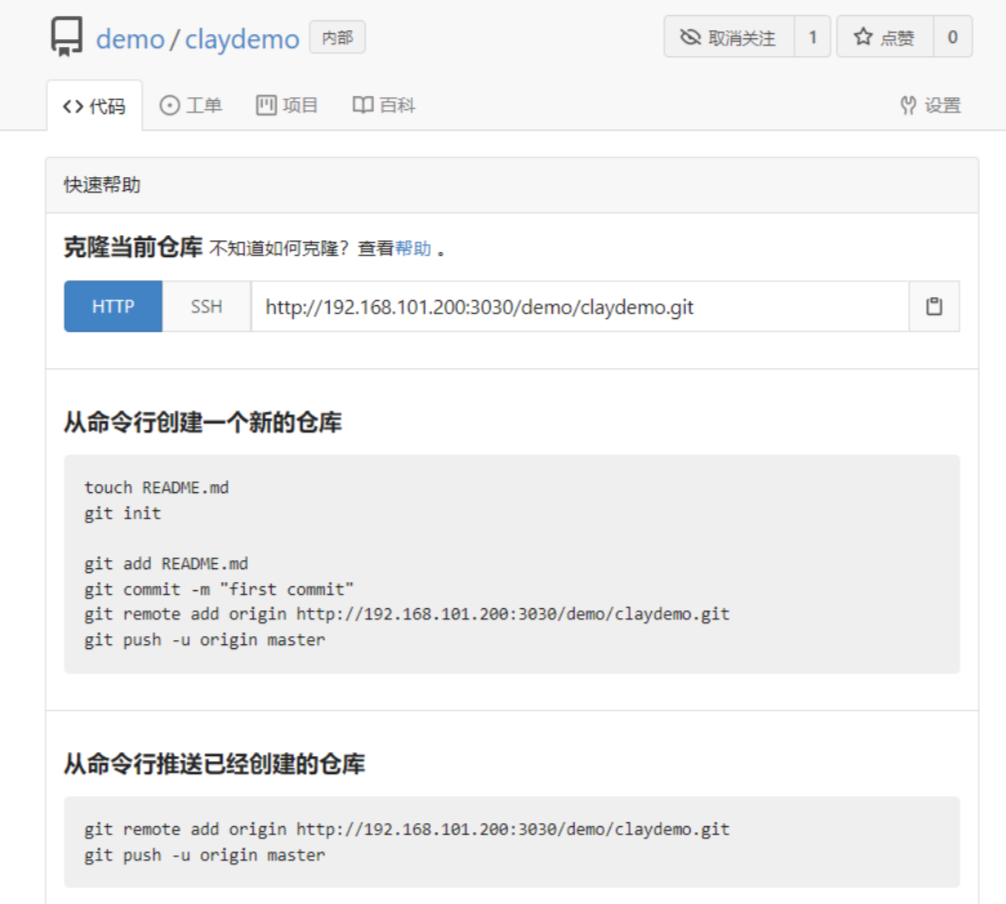The width and height of the screenshot is (1006, 904).
Task: Click the projects board icon
Action: point(266,106)
